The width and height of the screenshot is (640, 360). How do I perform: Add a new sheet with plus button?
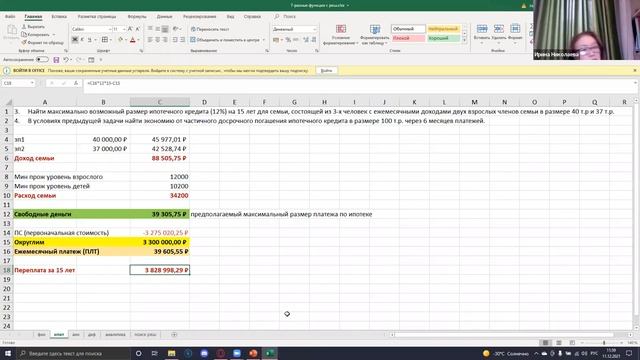174,335
